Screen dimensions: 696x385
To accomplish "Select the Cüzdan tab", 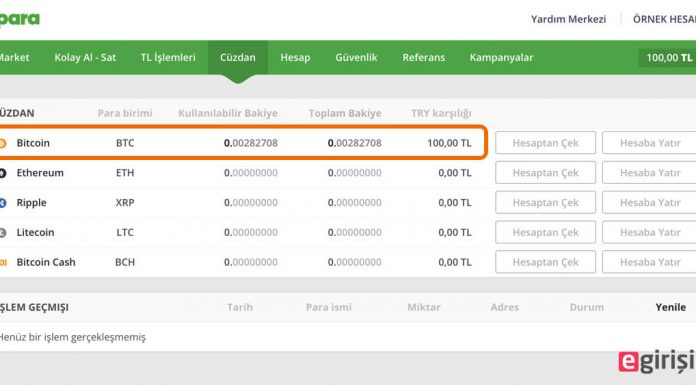I will click(x=238, y=57).
